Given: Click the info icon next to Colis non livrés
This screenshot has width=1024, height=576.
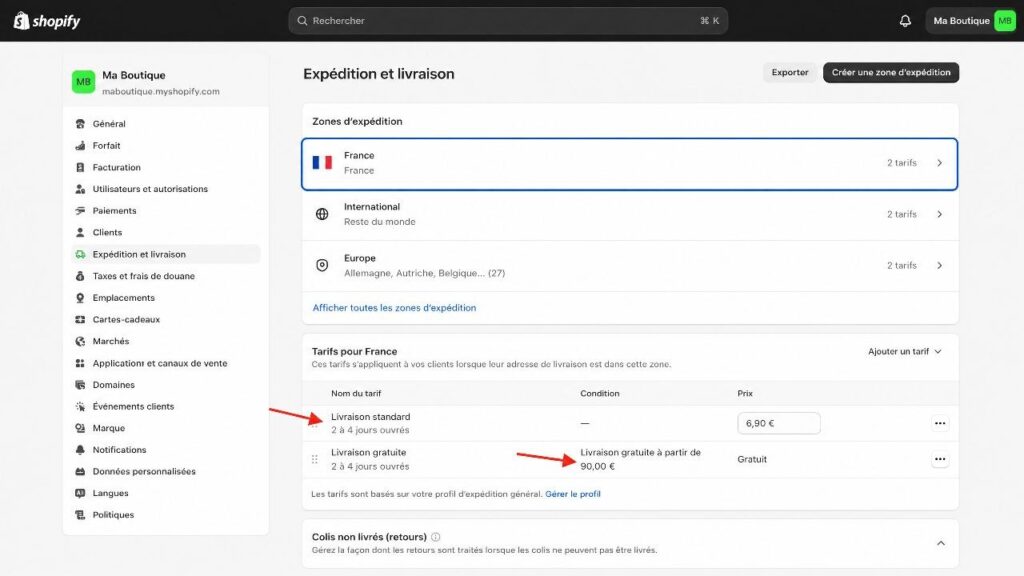Looking at the screenshot, I should (x=436, y=537).
